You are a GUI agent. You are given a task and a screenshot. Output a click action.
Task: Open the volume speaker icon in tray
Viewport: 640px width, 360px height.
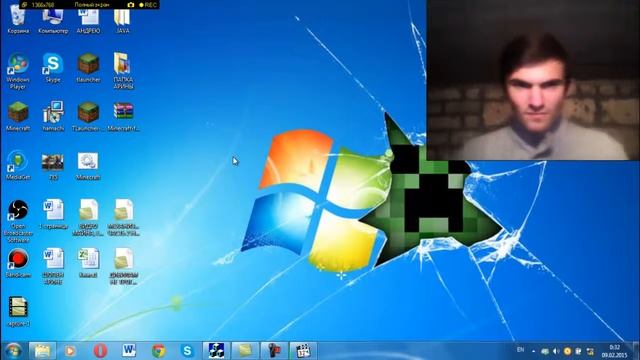click(556, 351)
